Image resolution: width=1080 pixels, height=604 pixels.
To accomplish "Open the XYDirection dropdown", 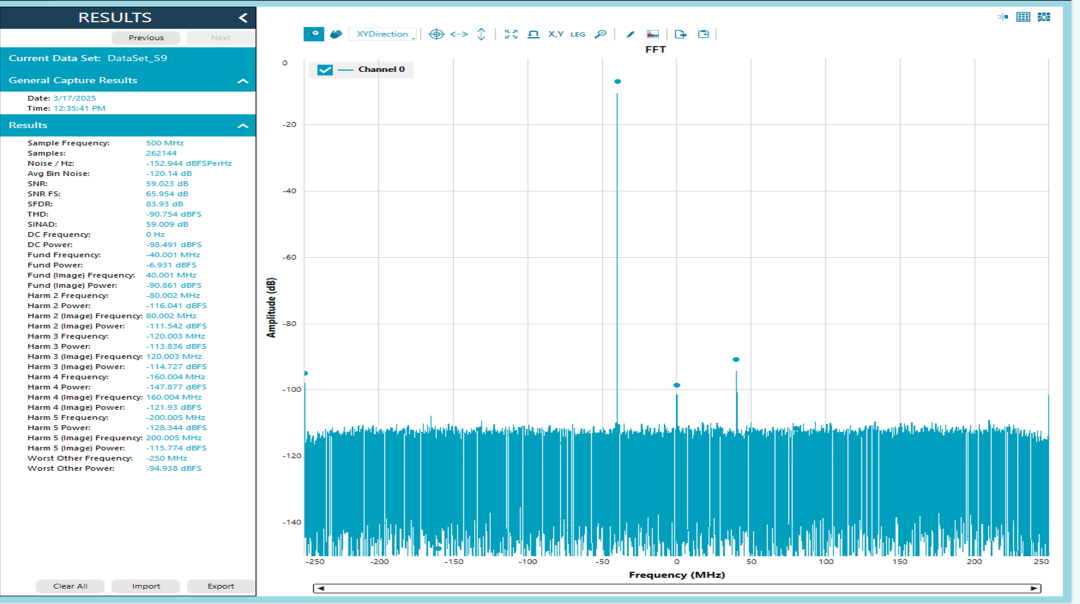I will coord(384,34).
